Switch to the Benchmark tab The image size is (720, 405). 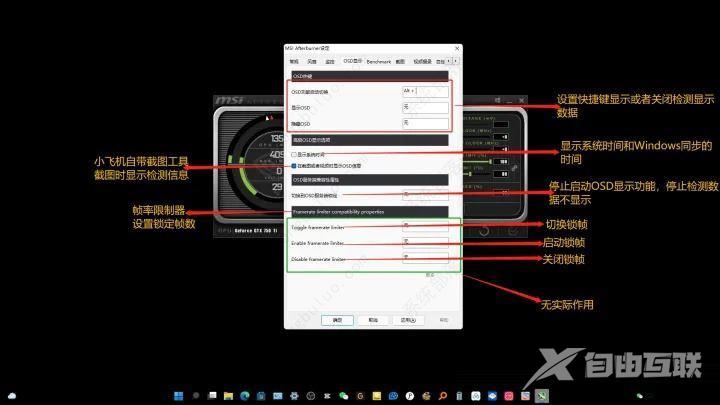[379, 61]
